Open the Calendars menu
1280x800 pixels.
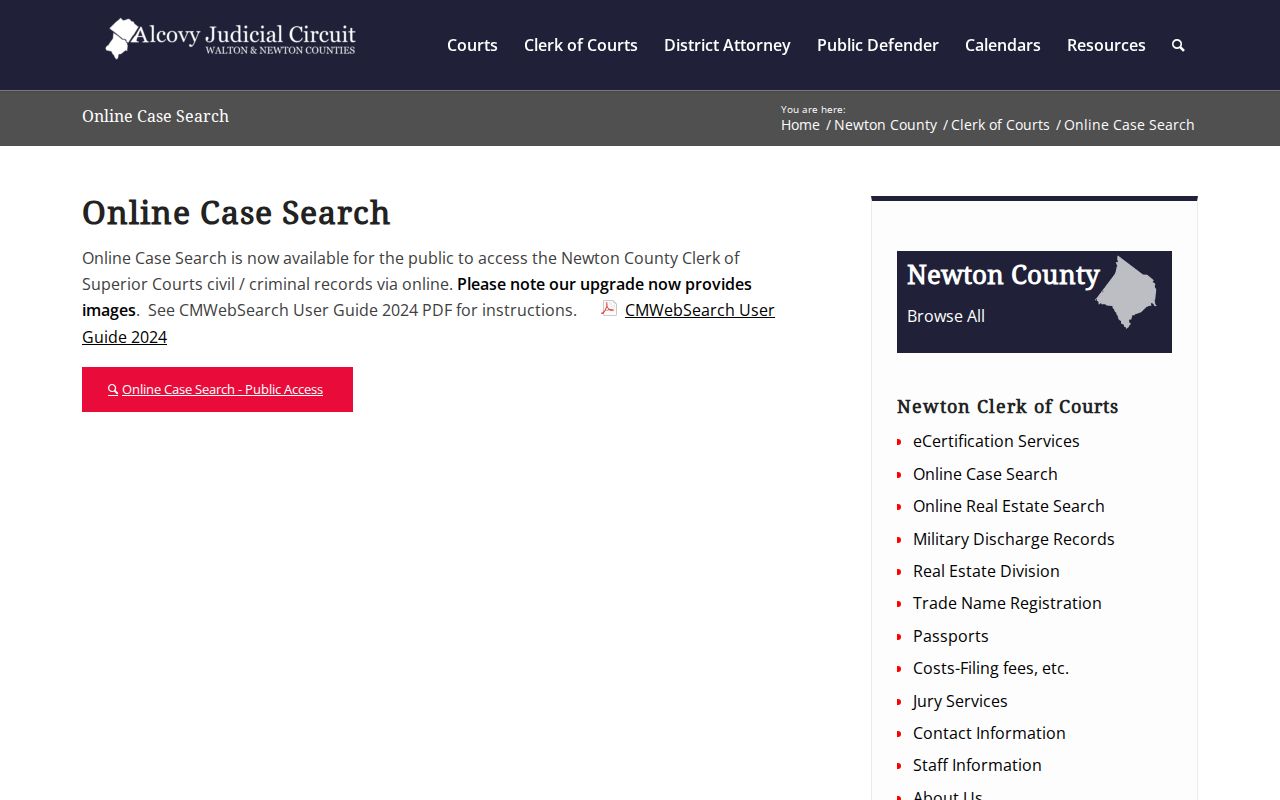coord(1003,45)
